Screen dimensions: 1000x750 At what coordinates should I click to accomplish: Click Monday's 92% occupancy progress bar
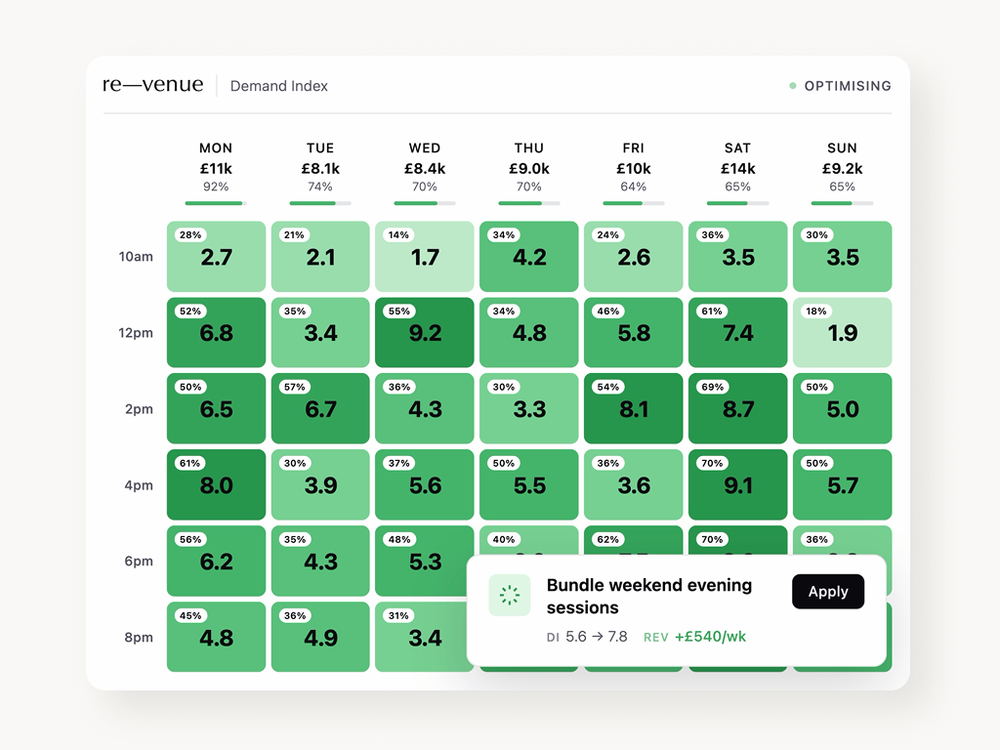click(x=216, y=203)
